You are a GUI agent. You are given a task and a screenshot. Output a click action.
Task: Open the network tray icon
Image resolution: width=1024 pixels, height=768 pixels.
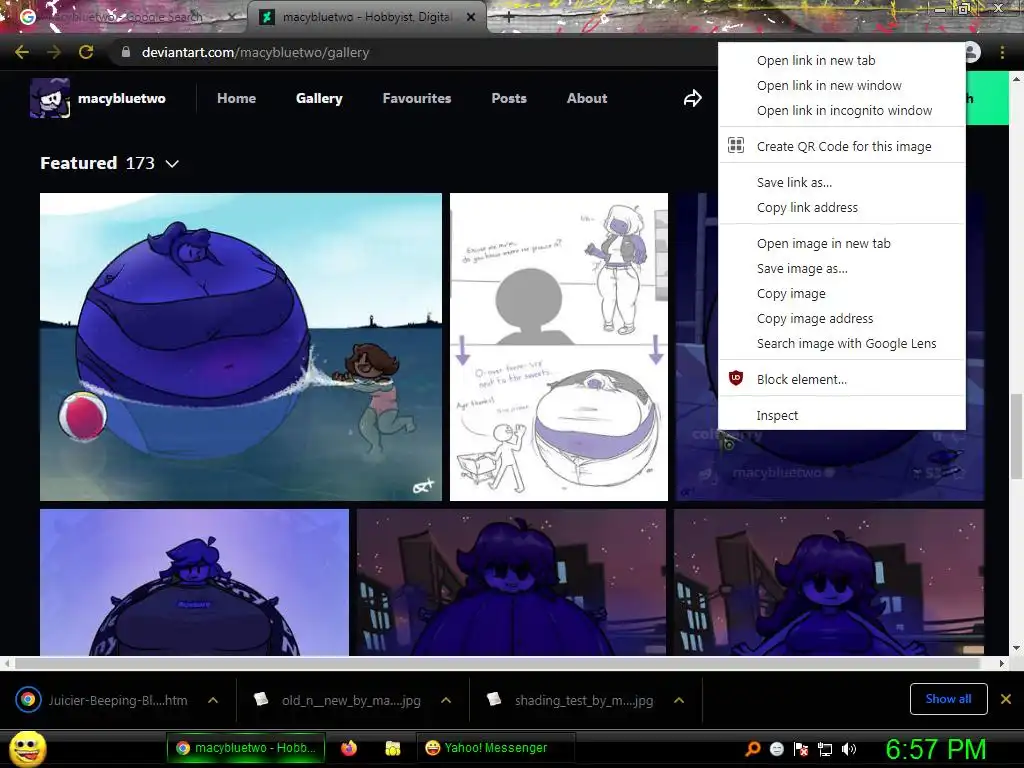(x=825, y=749)
